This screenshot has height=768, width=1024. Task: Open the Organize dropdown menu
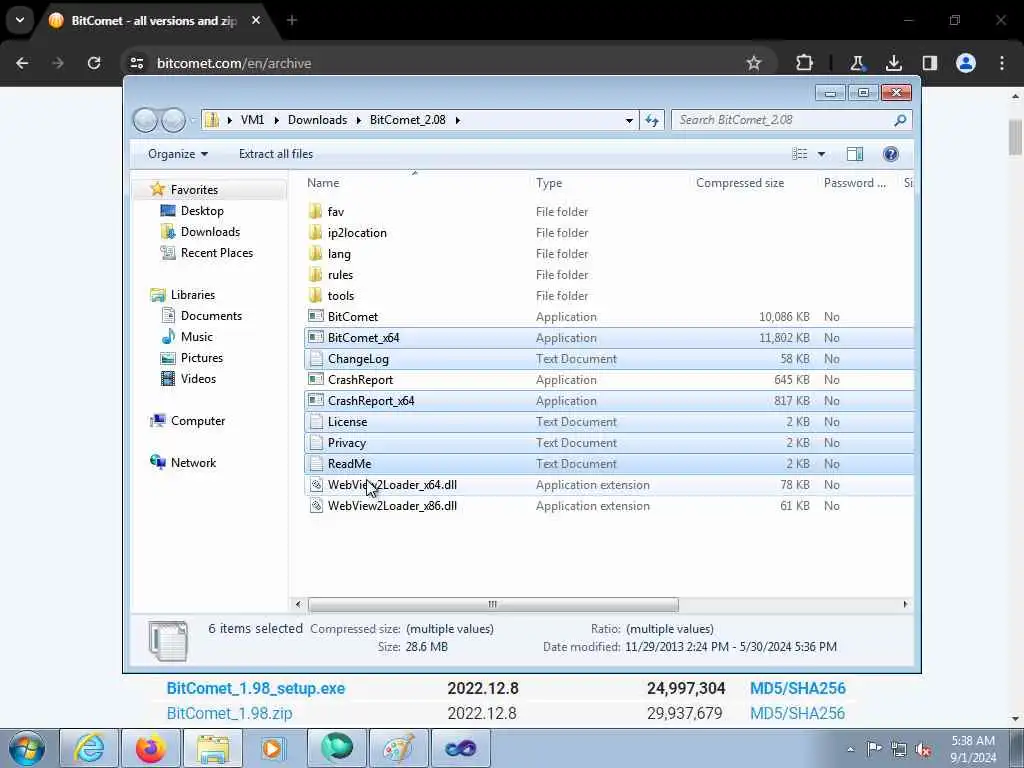[178, 154]
